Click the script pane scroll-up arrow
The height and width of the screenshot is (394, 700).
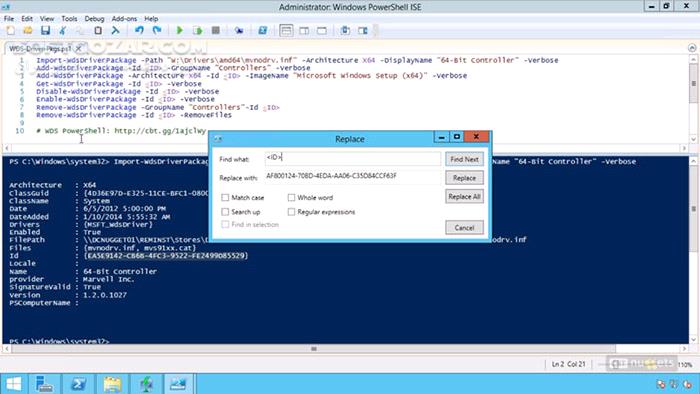tap(693, 59)
